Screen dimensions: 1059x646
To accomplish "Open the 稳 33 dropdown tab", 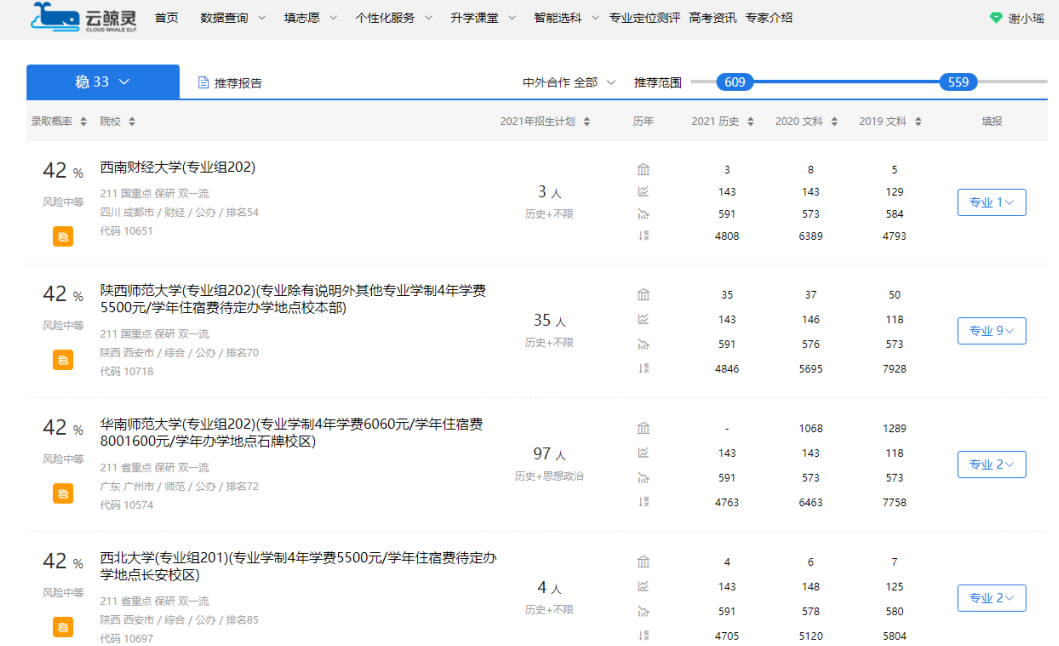I will pos(103,82).
